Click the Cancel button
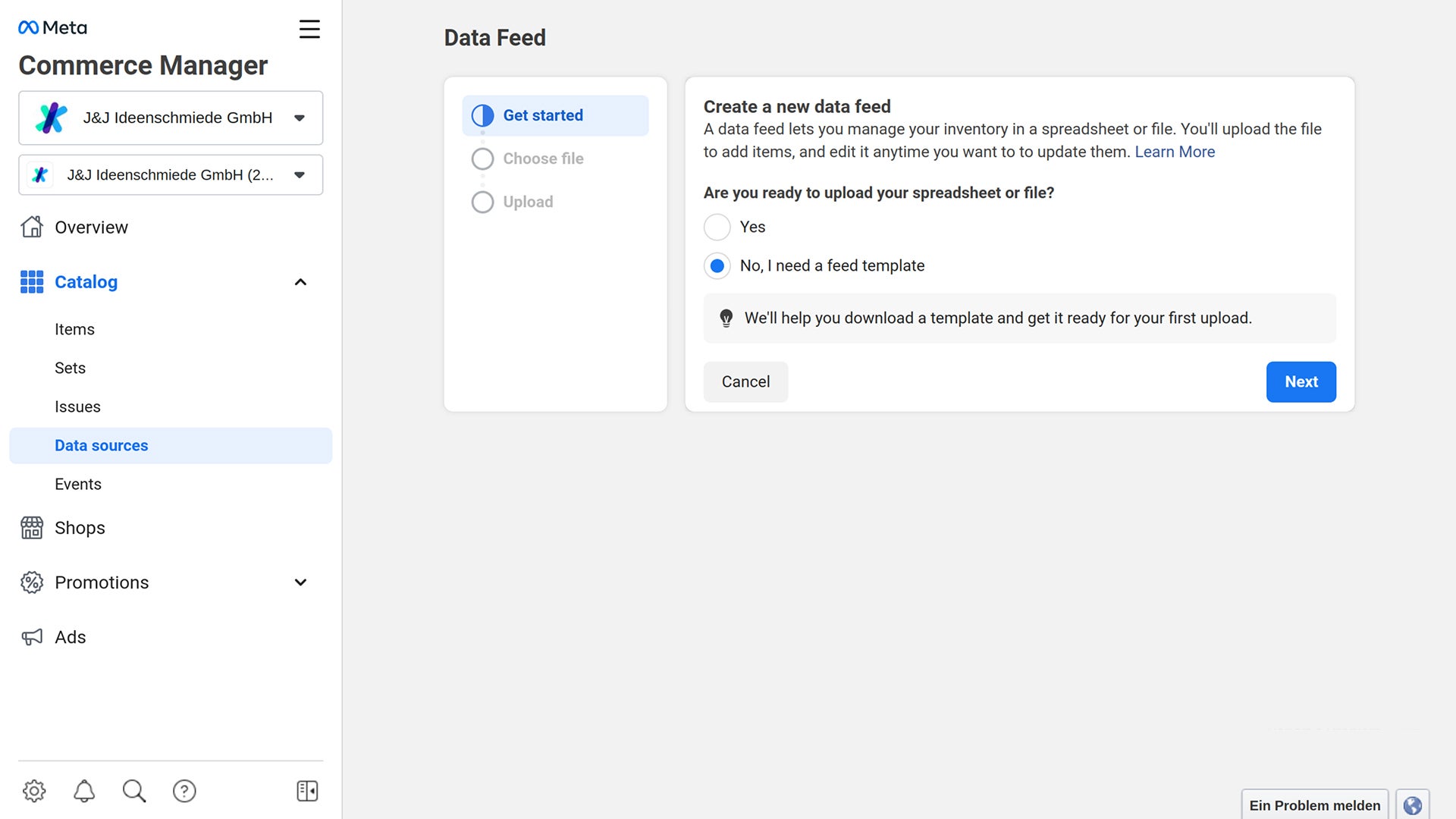This screenshot has height=819, width=1456. [745, 381]
